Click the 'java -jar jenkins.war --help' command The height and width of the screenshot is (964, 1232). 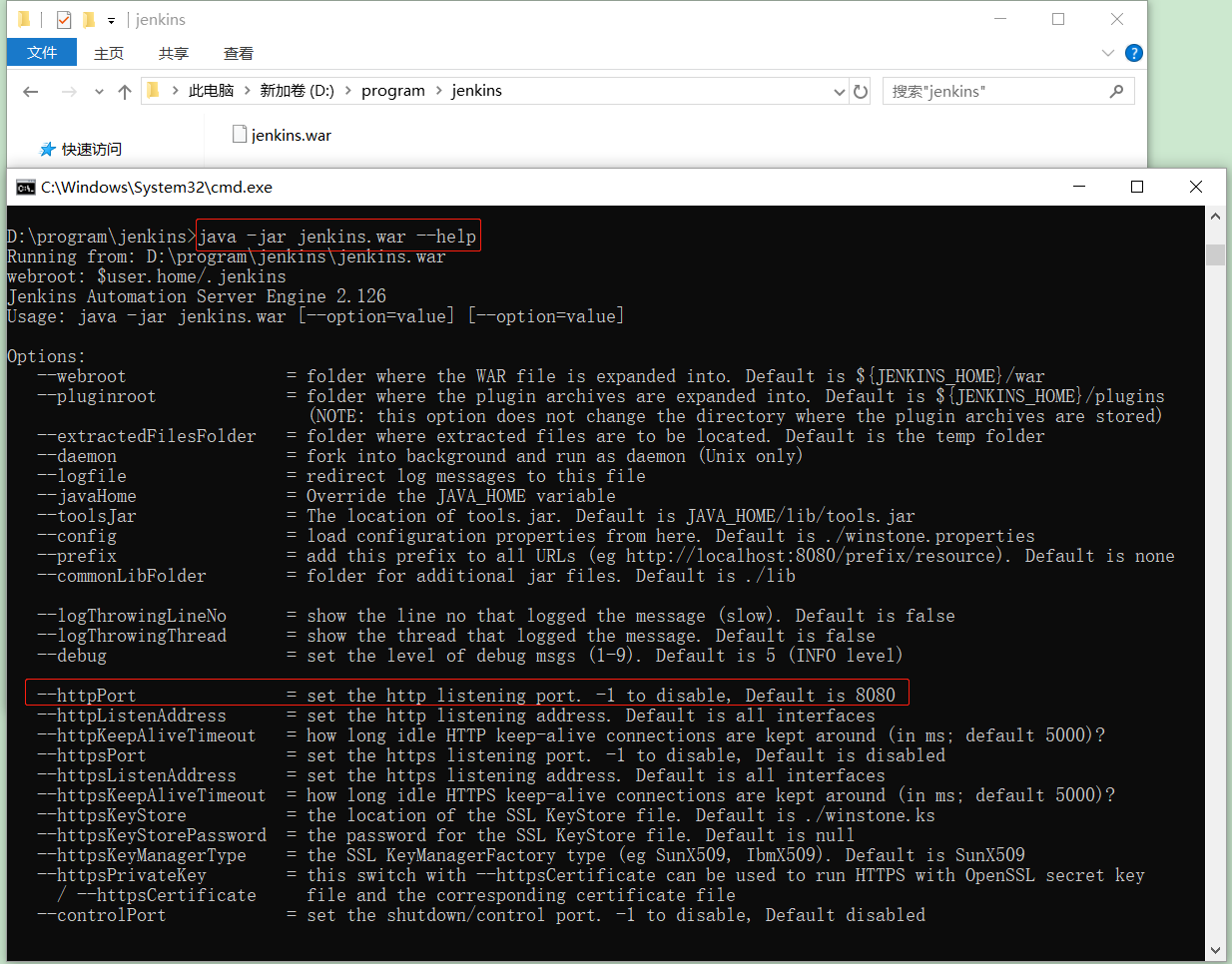pyautogui.click(x=337, y=237)
